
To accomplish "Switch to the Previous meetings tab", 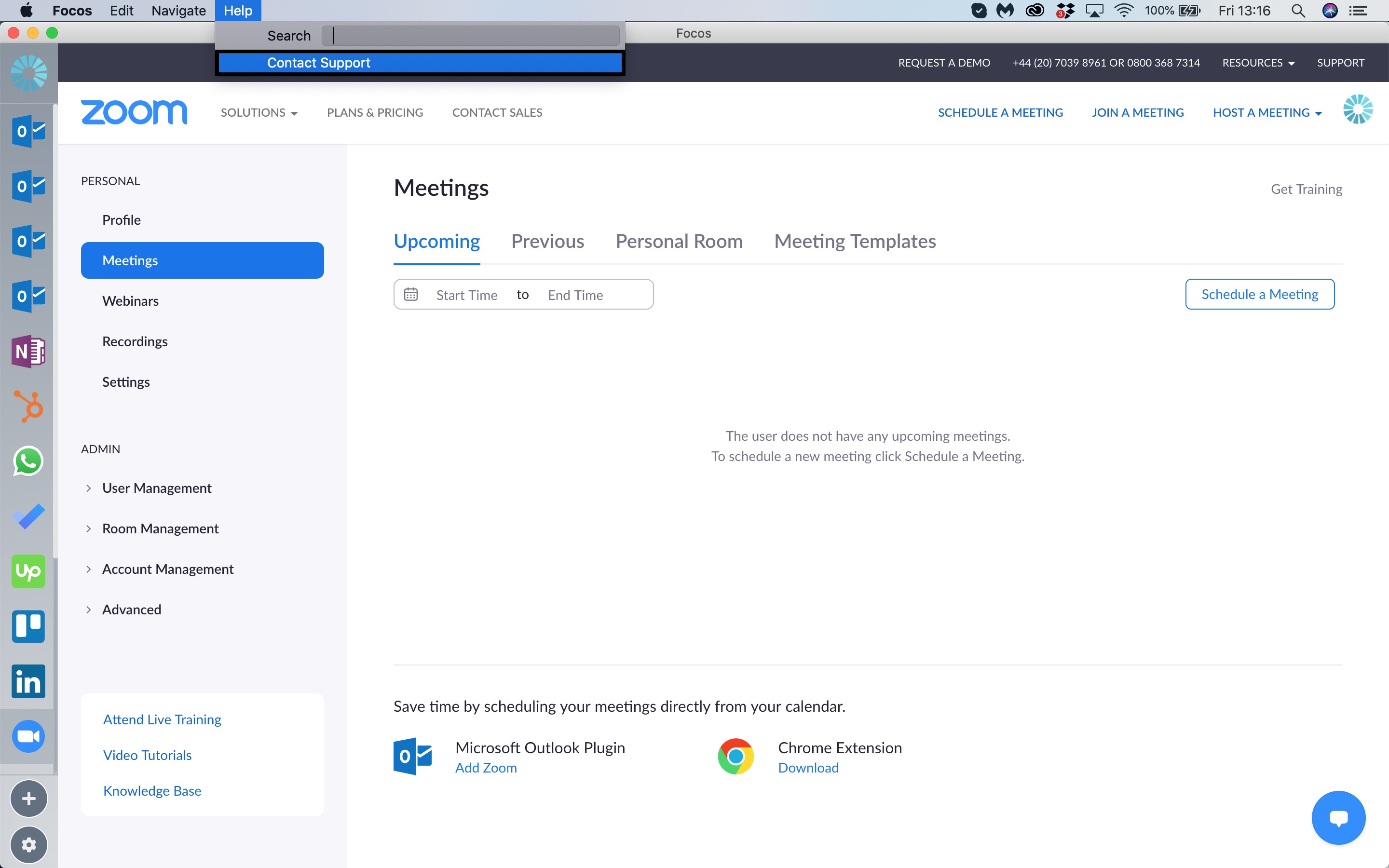I will coord(547,241).
